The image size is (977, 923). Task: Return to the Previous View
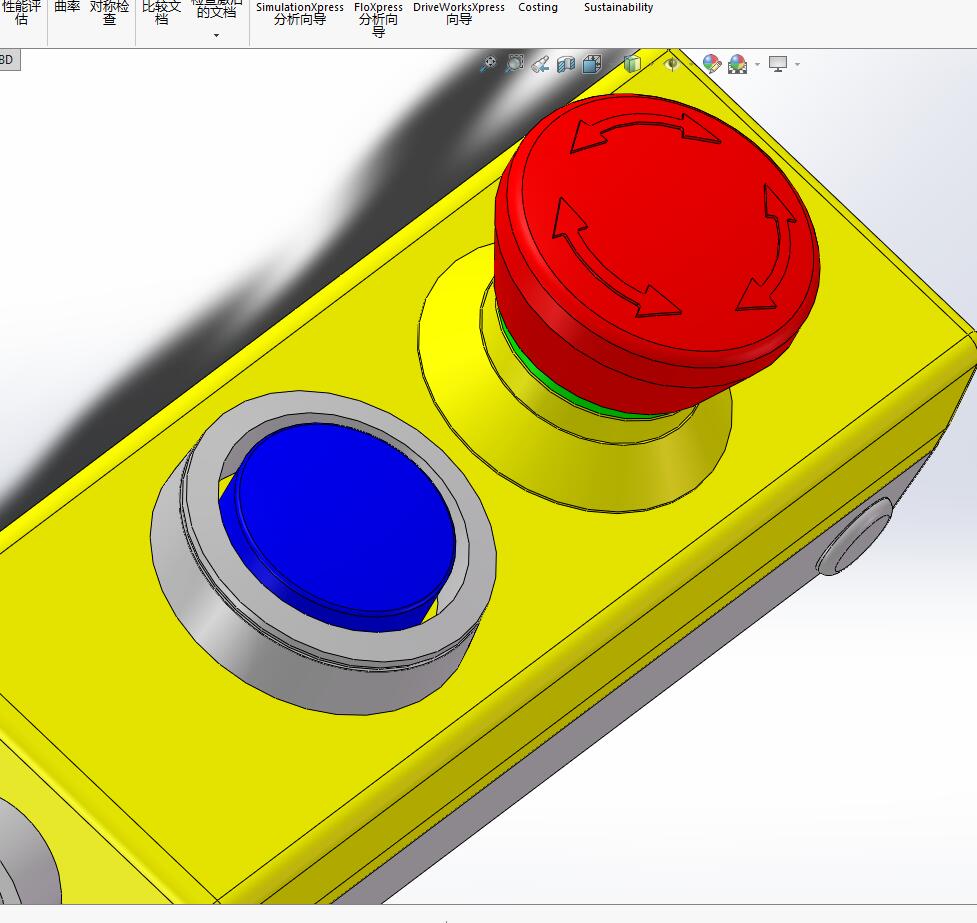pyautogui.click(x=540, y=63)
